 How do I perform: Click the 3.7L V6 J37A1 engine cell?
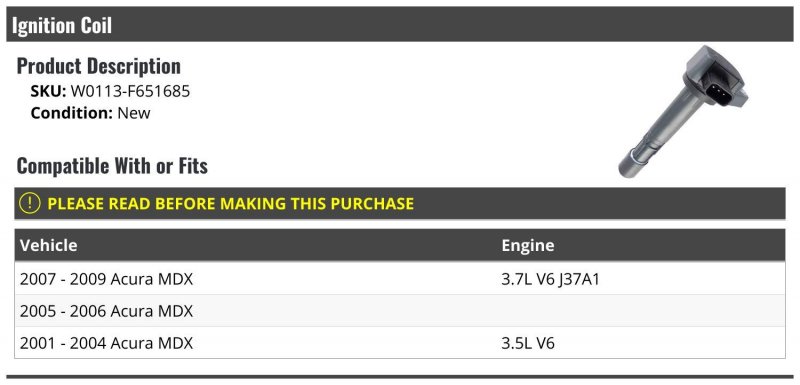550,279
